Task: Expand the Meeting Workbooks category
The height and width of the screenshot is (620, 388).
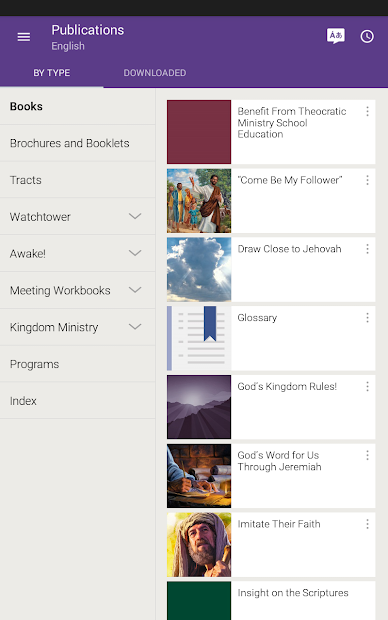Action: coord(135,290)
